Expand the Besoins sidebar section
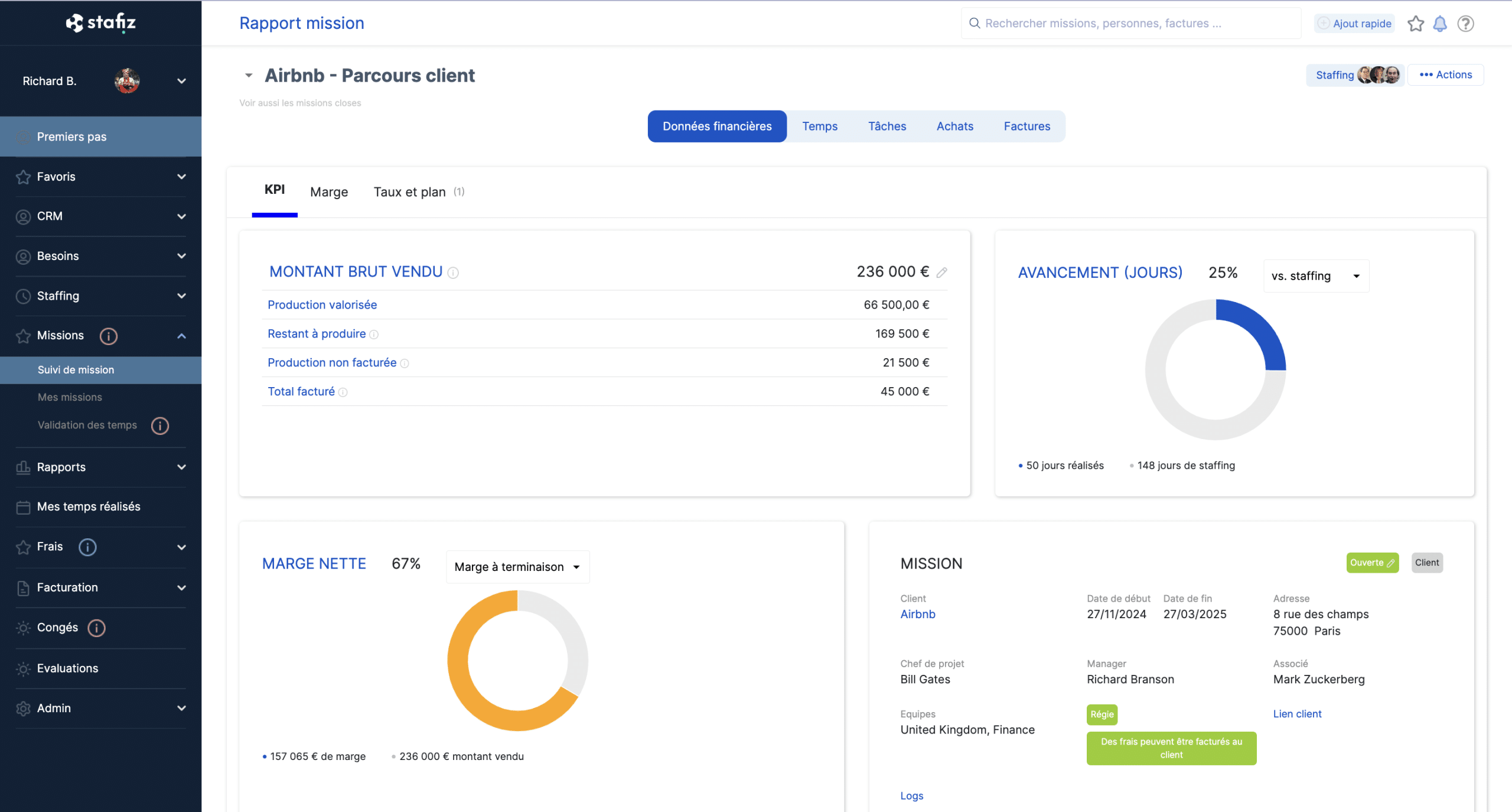 click(181, 256)
